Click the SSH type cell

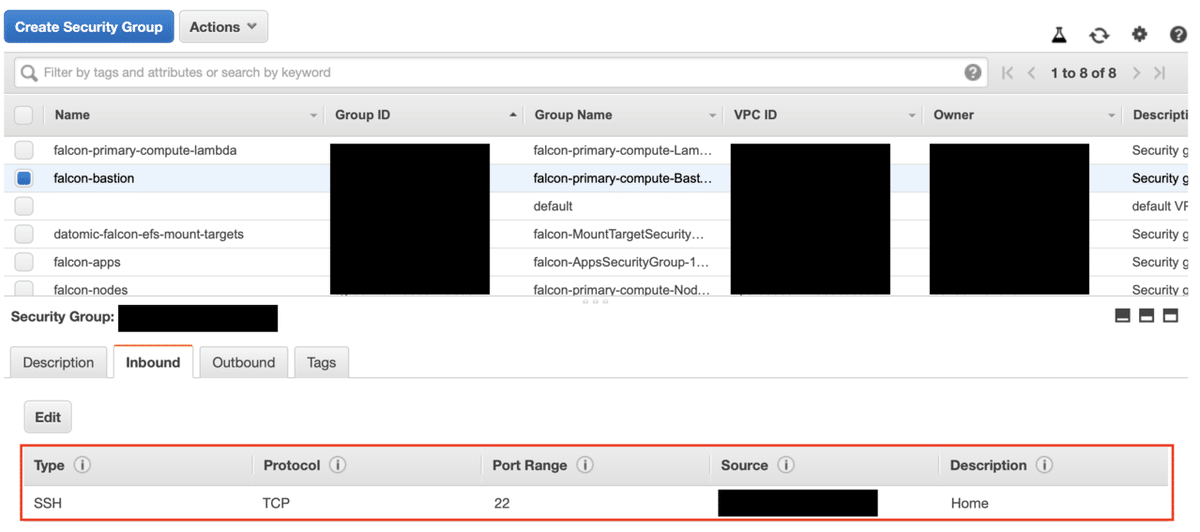click(48, 503)
